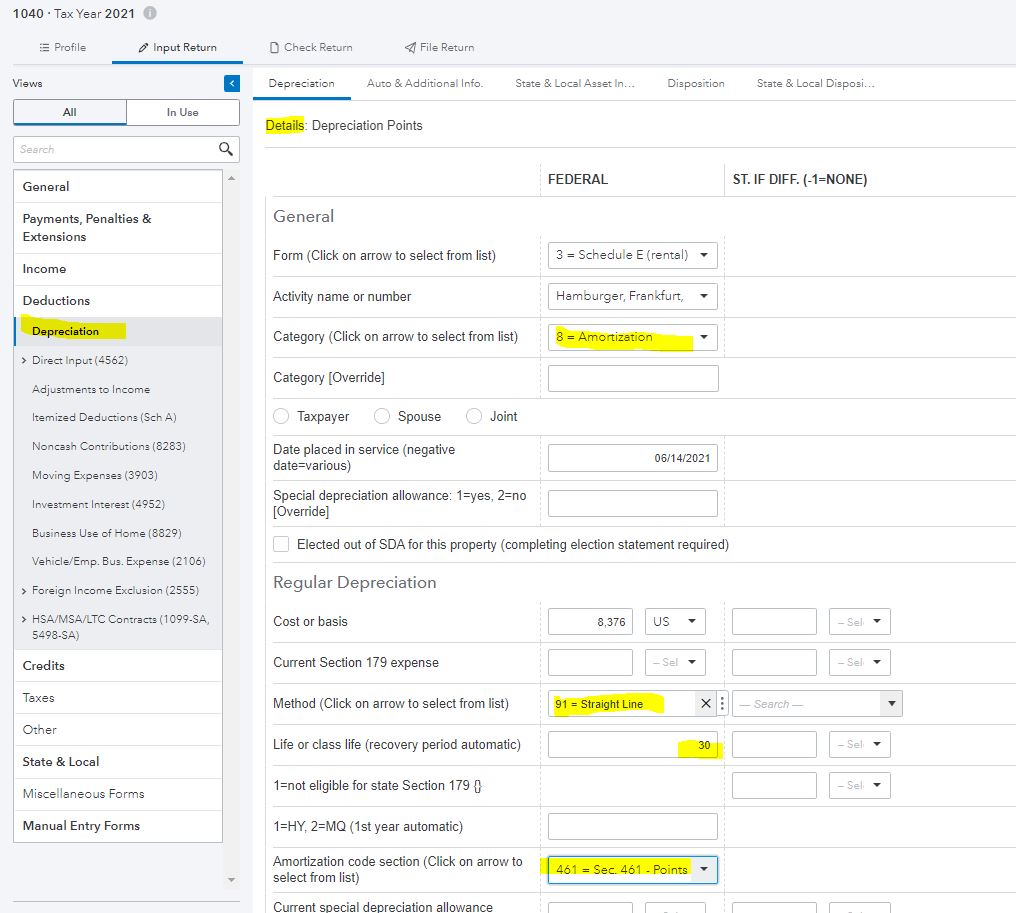1016x913 pixels.
Task: Open the three-dot menu beside Method field
Action: coord(722,704)
